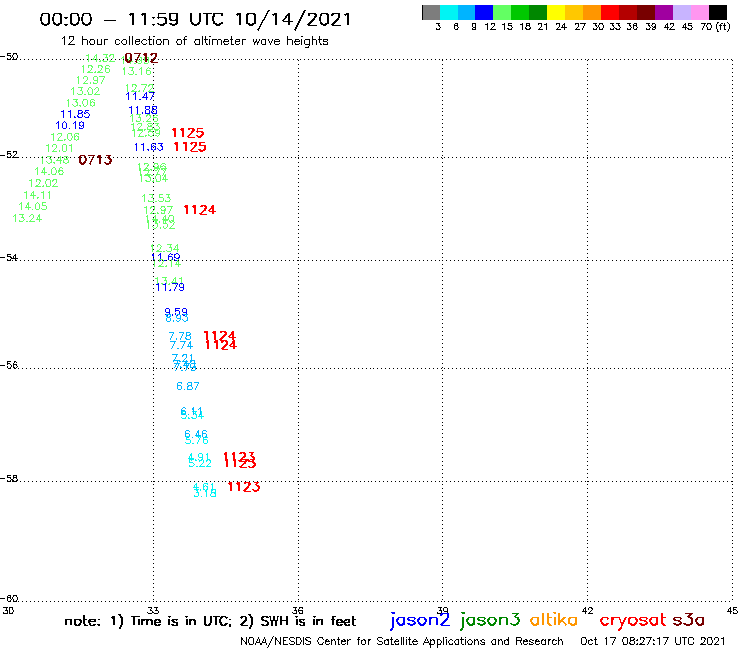The width and height of the screenshot is (740, 650).
Task: Click the -54 latitude axis label
Action: pyautogui.click(x=9, y=258)
